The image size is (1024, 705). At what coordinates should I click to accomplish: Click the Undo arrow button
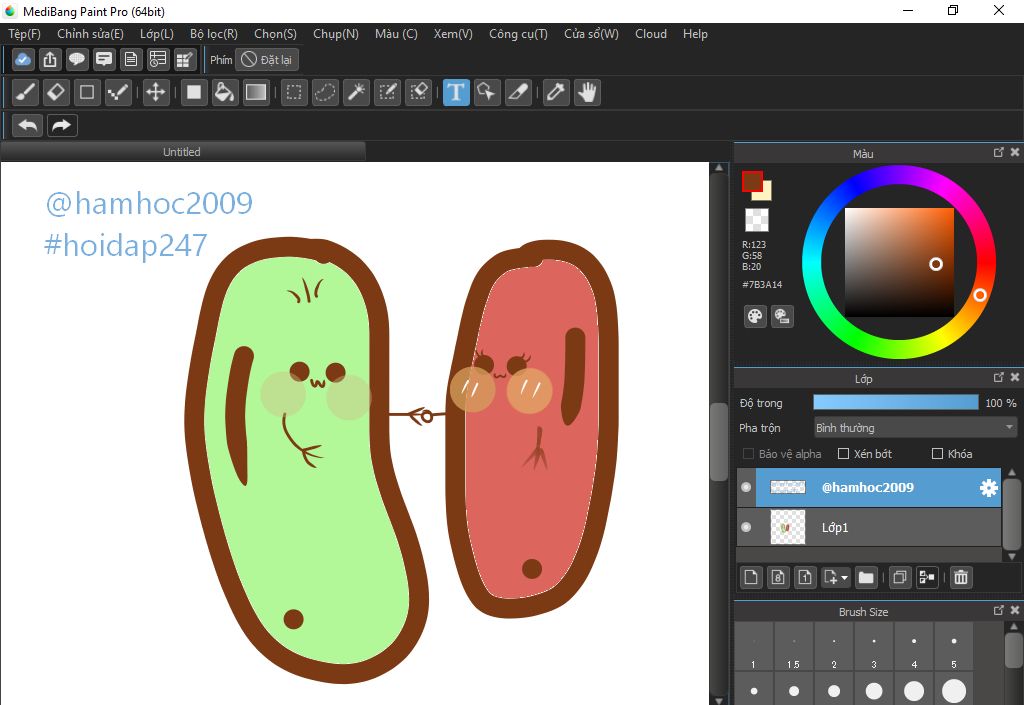29,125
